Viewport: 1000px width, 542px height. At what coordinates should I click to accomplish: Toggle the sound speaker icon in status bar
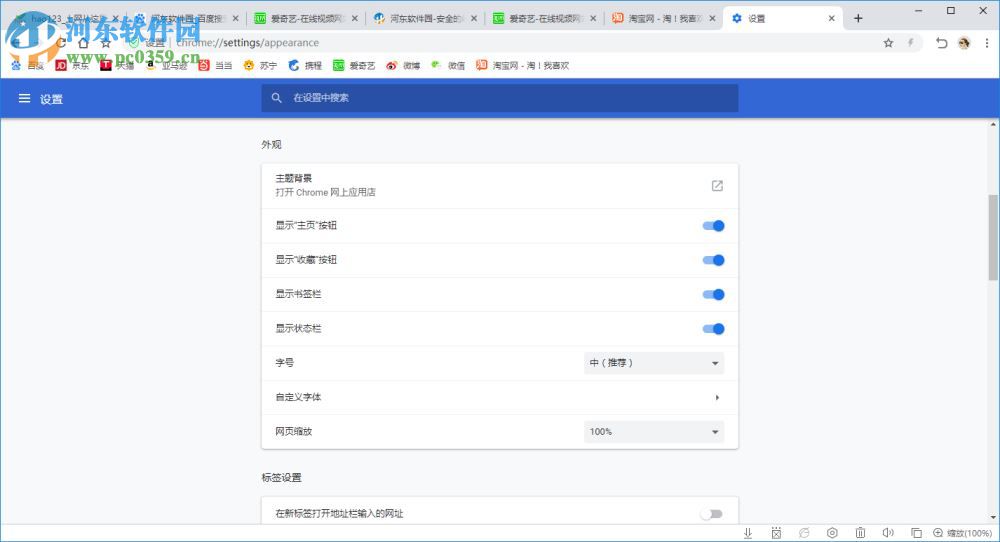[x=888, y=533]
